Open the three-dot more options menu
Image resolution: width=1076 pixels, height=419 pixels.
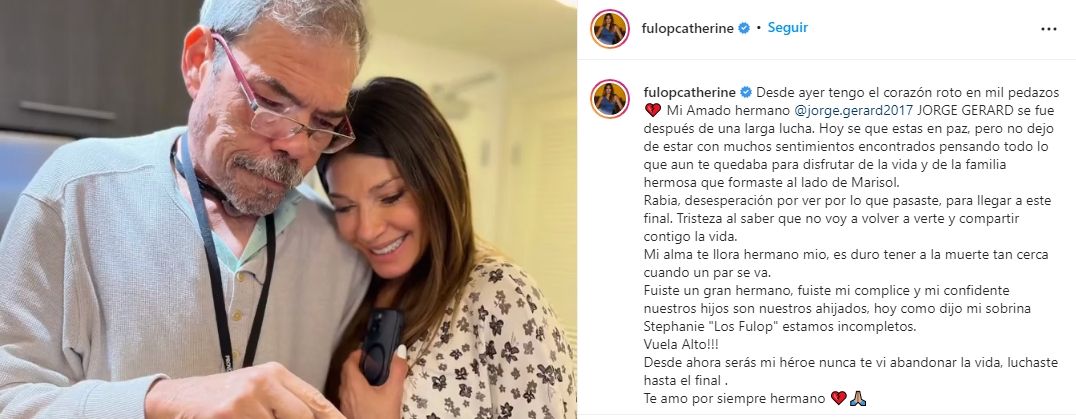coord(1049,29)
